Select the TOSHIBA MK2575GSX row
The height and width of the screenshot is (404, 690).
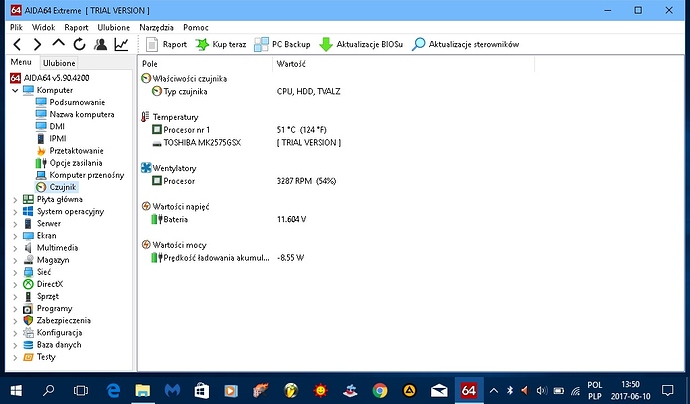[336, 143]
